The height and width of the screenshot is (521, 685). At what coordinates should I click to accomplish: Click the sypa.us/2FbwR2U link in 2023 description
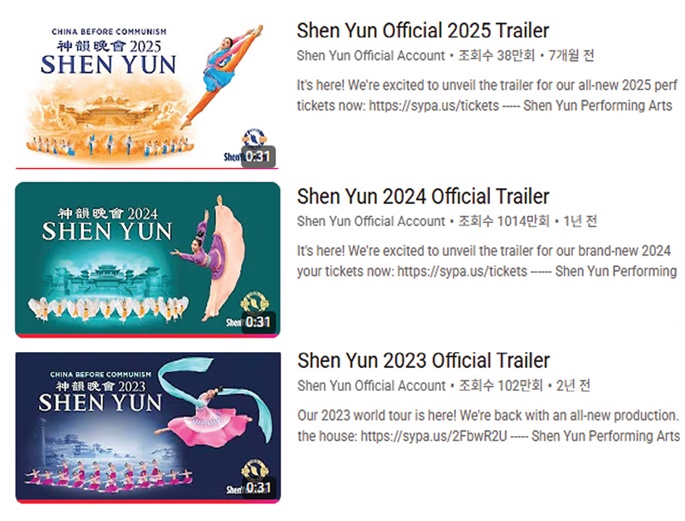(x=434, y=436)
